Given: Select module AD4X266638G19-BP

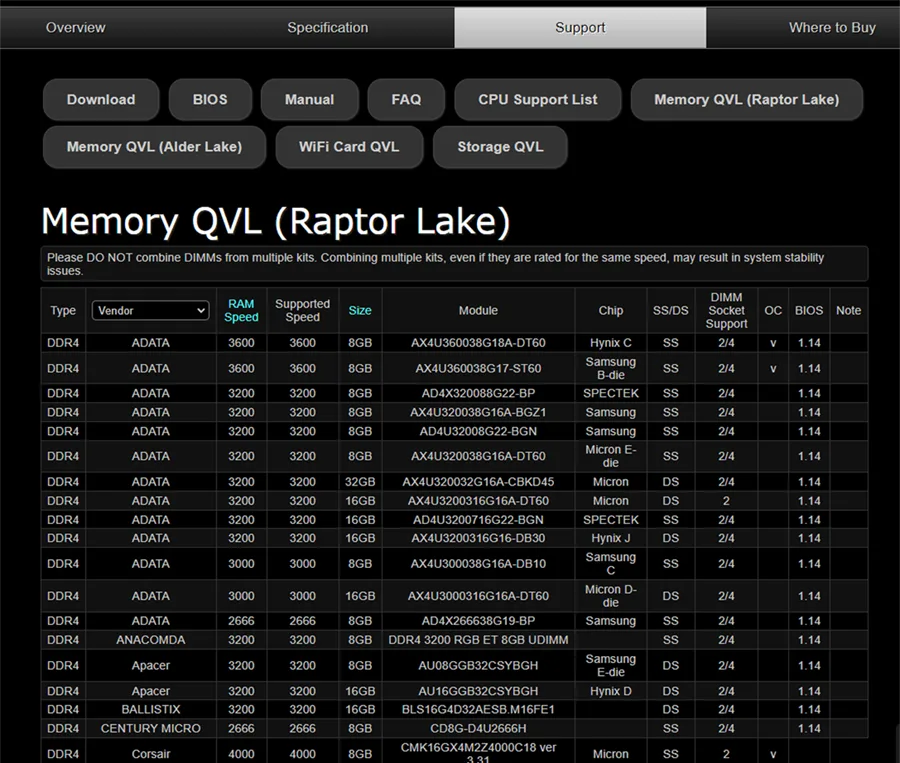Looking at the screenshot, I should pyautogui.click(x=478, y=621).
